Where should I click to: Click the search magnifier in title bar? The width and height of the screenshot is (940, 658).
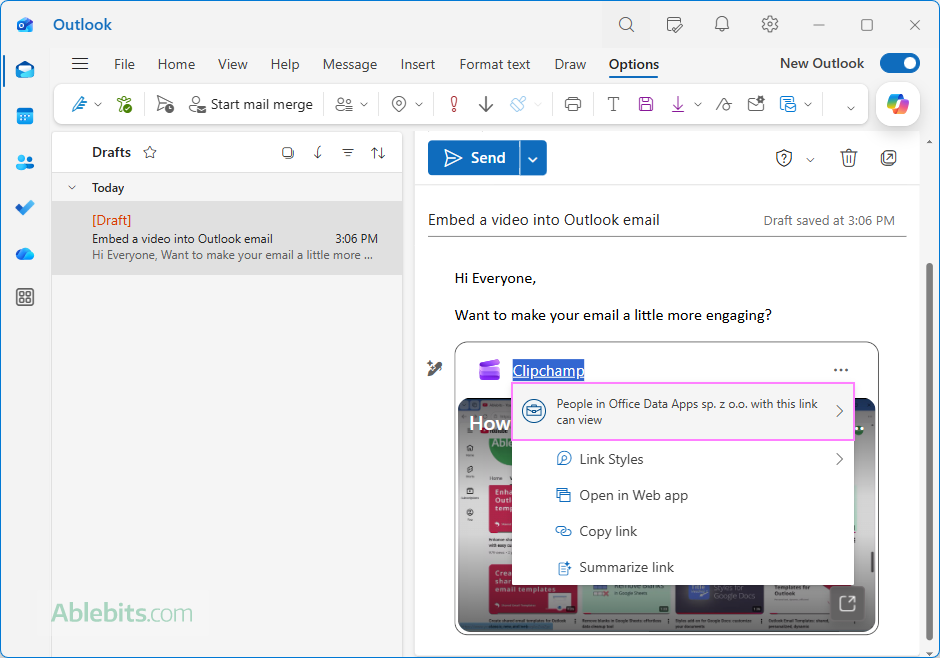(626, 25)
